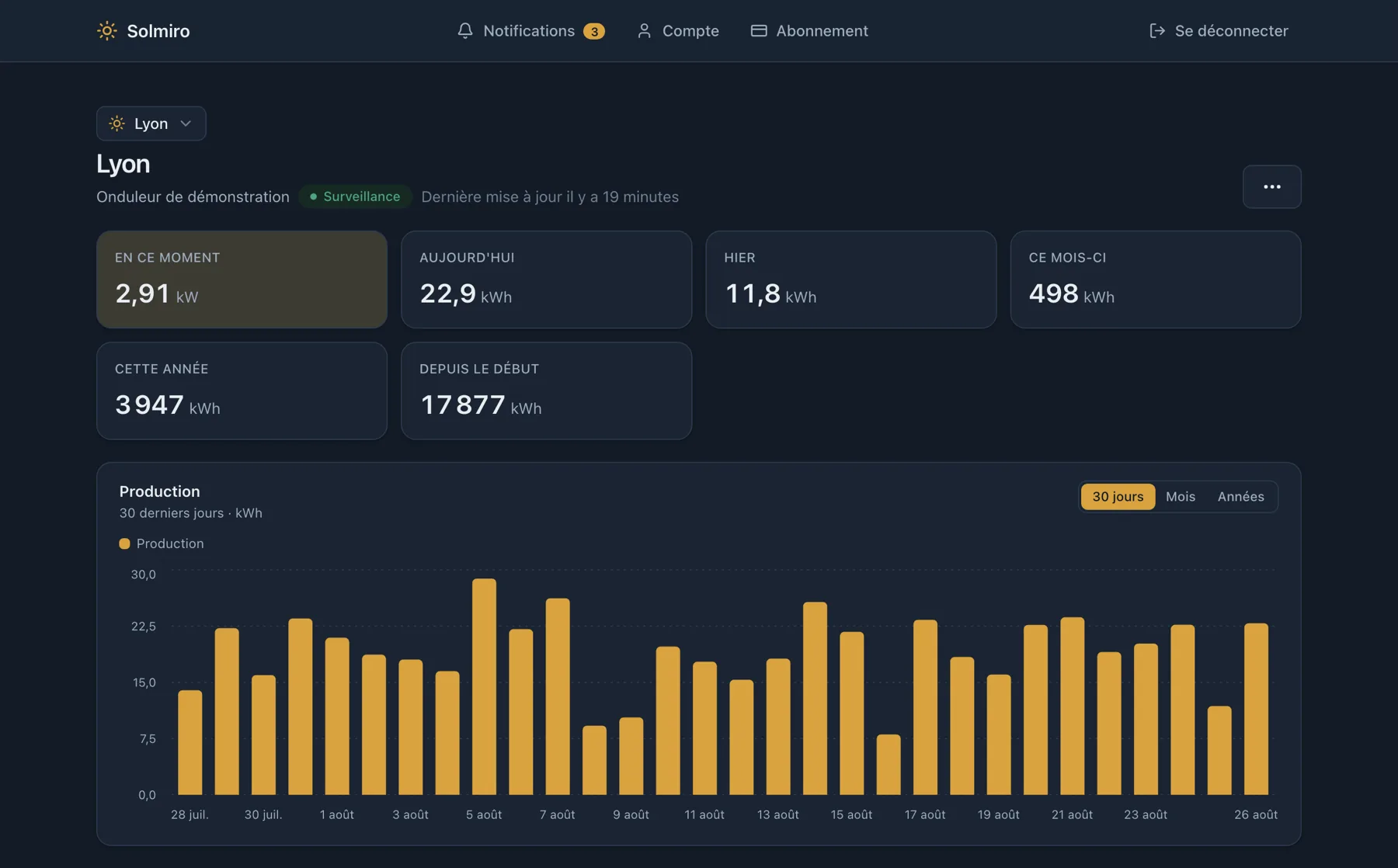Click the tallest bar for 5 août

point(484,686)
